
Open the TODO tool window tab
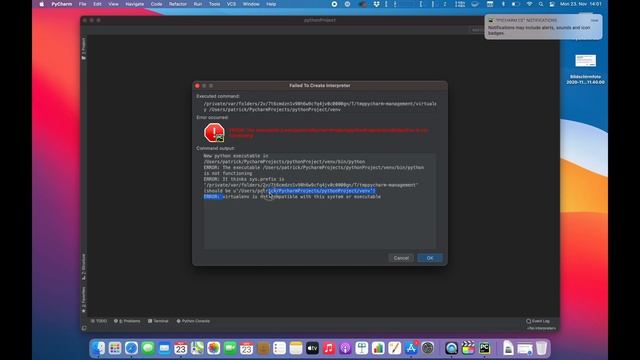click(99, 321)
